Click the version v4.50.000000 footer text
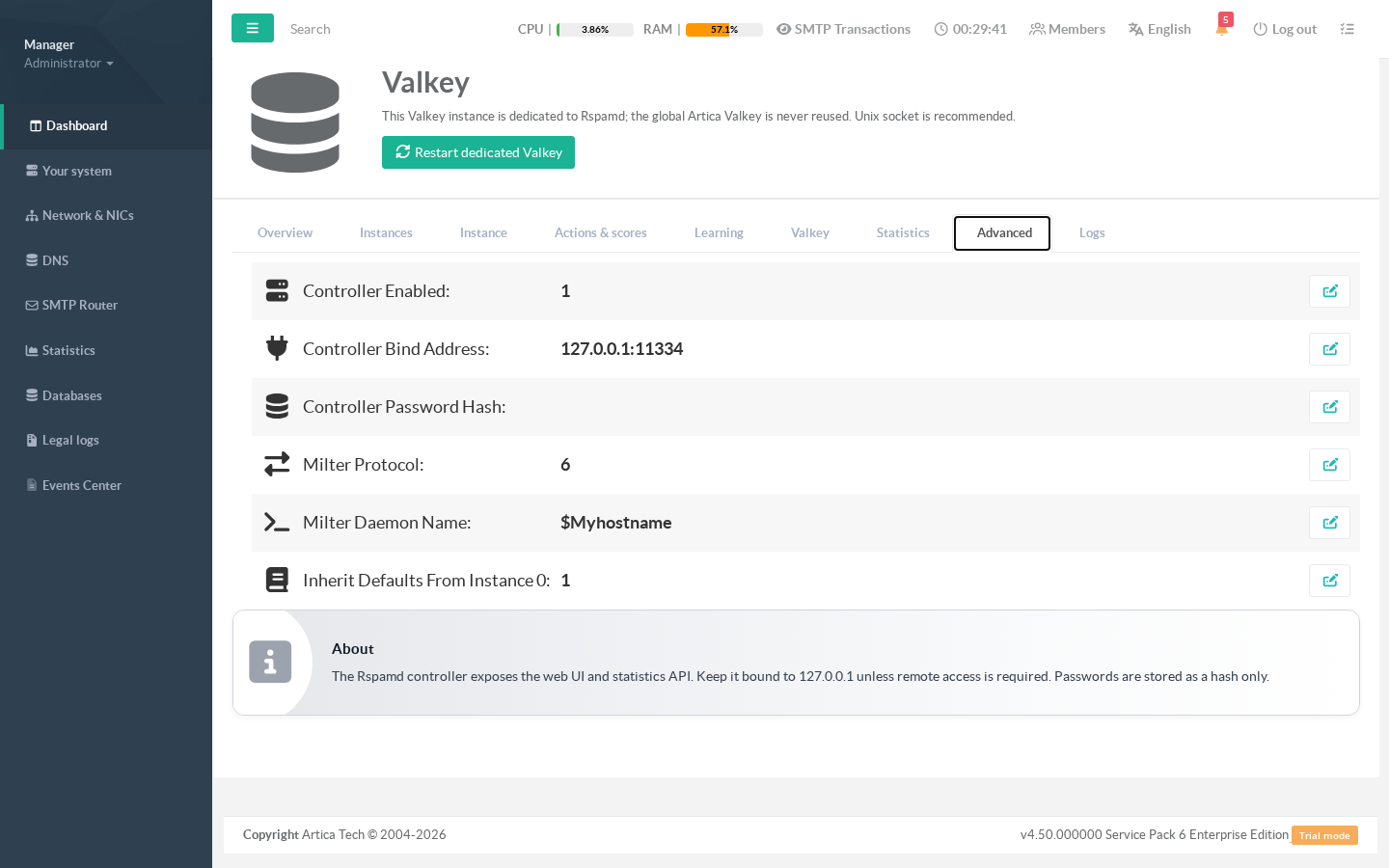This screenshot has width=1389, height=868. [x=1155, y=835]
